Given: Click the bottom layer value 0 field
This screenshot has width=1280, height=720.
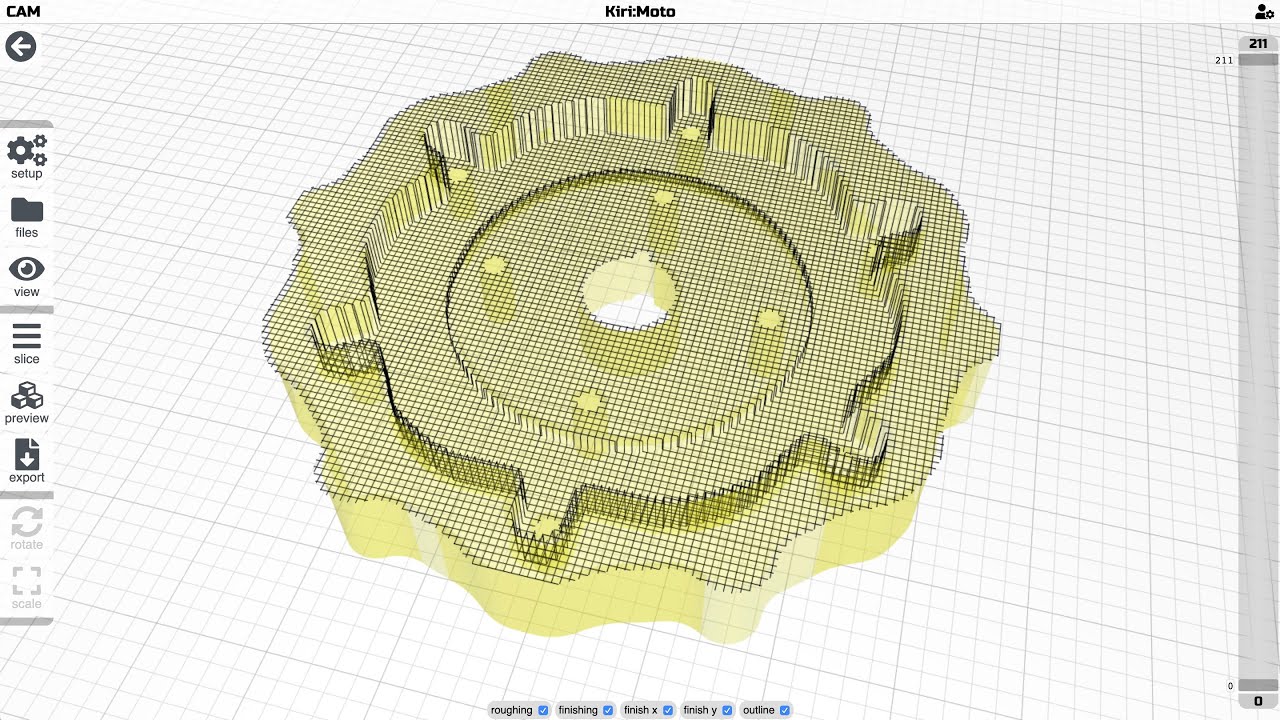Looking at the screenshot, I should click(x=1258, y=701).
